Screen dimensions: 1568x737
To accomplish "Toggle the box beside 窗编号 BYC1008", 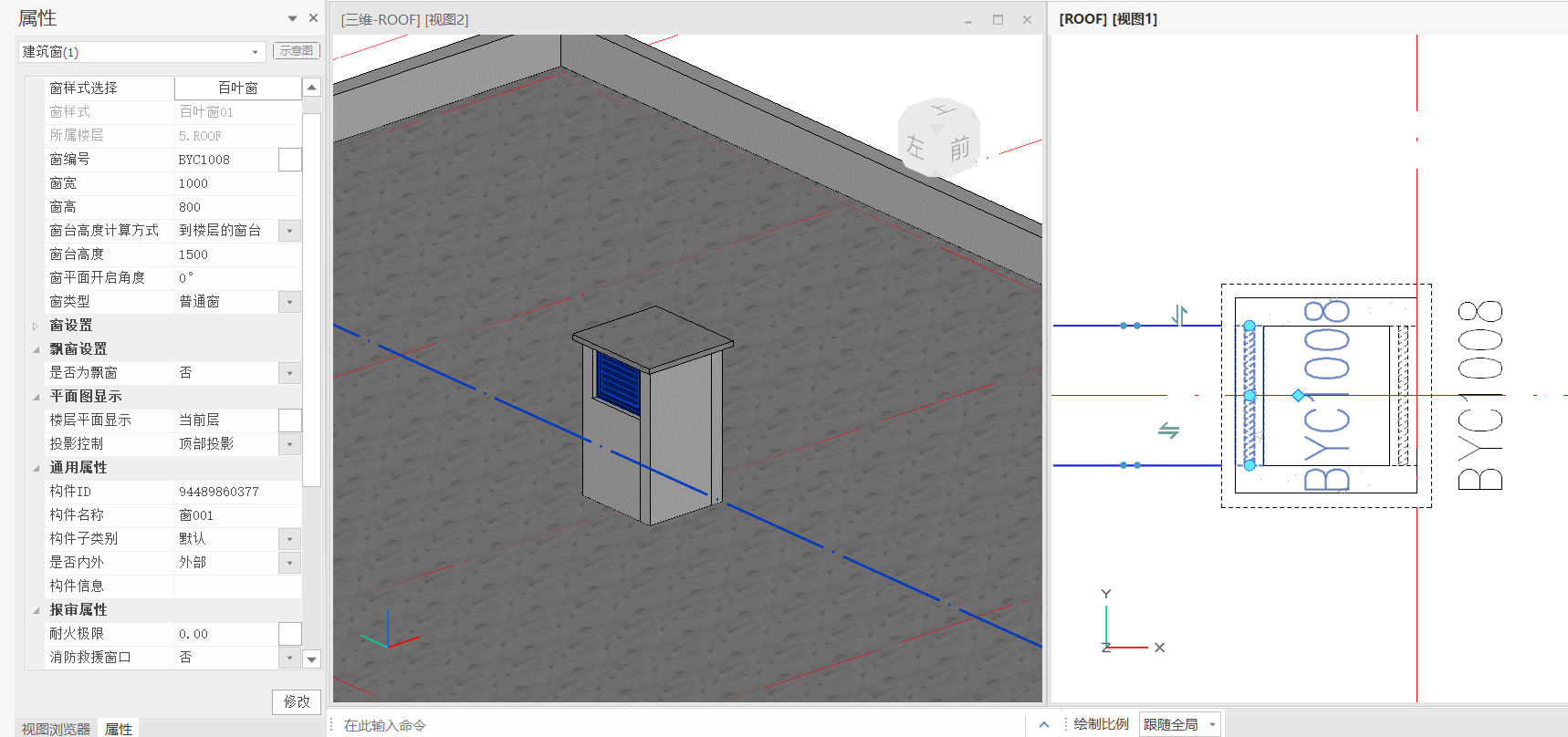I will pos(289,160).
